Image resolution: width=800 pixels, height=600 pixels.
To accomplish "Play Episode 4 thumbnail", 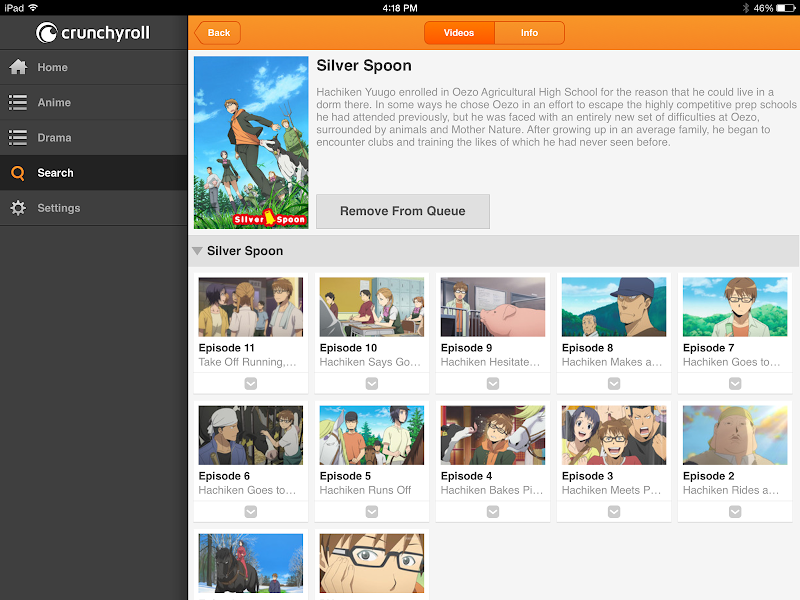I will (x=493, y=435).
